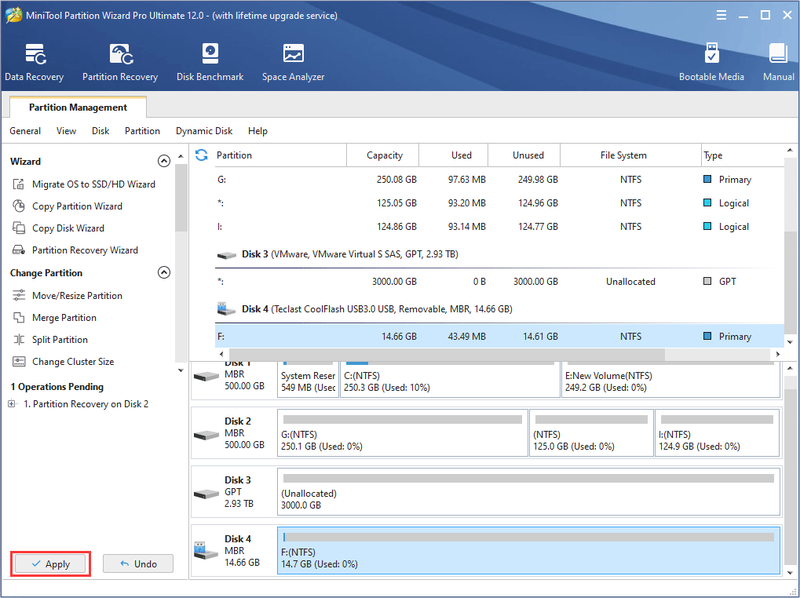Open Bootable Media builder
The height and width of the screenshot is (598, 800).
point(711,63)
